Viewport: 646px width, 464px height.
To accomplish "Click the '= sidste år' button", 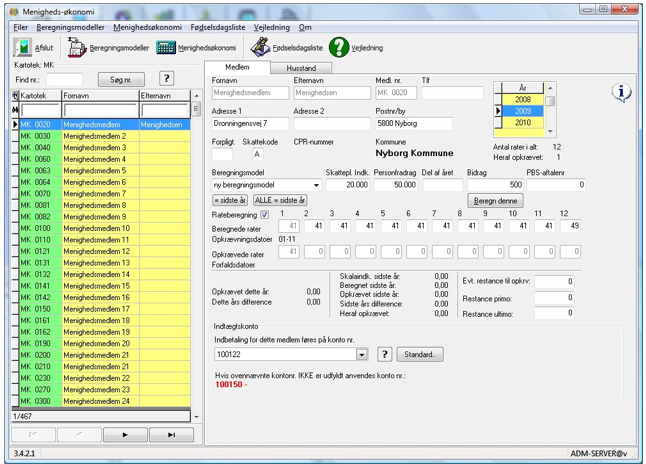I will [x=230, y=200].
